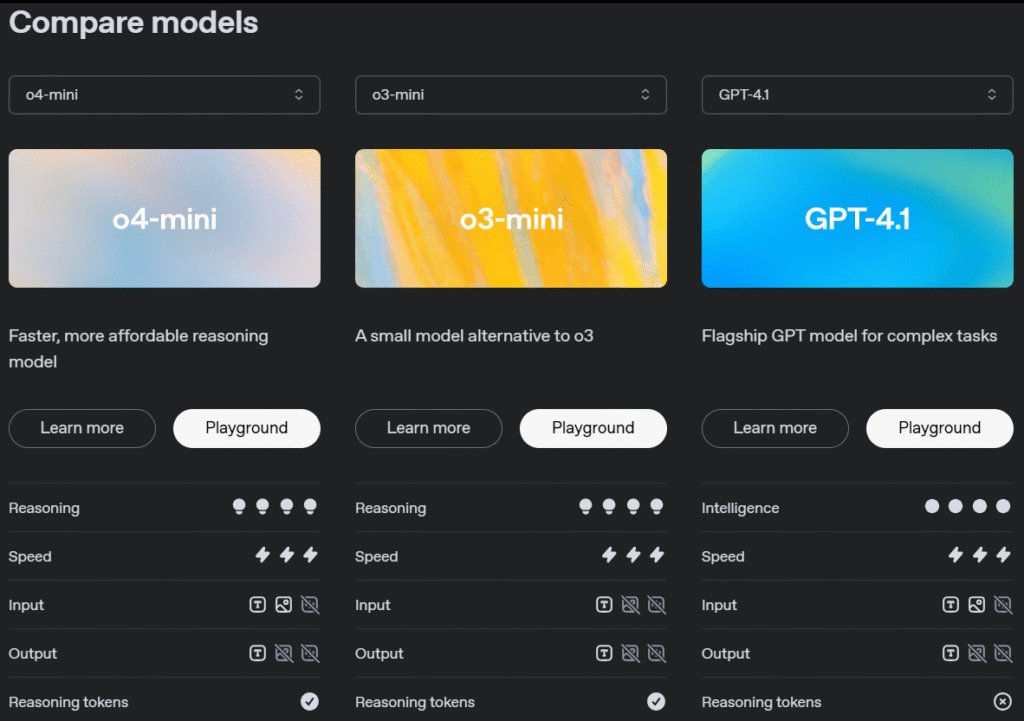Screen dimensions: 1024x721
Task: Click Learn more under o3-mini
Action: 428,428
